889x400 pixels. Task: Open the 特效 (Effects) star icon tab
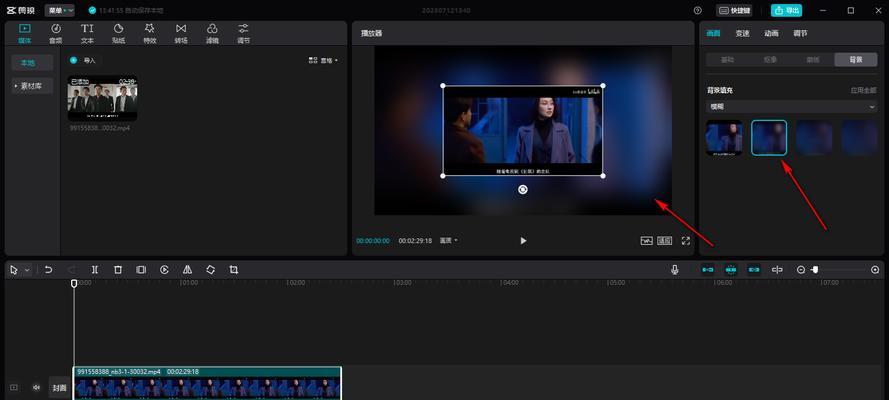point(150,33)
